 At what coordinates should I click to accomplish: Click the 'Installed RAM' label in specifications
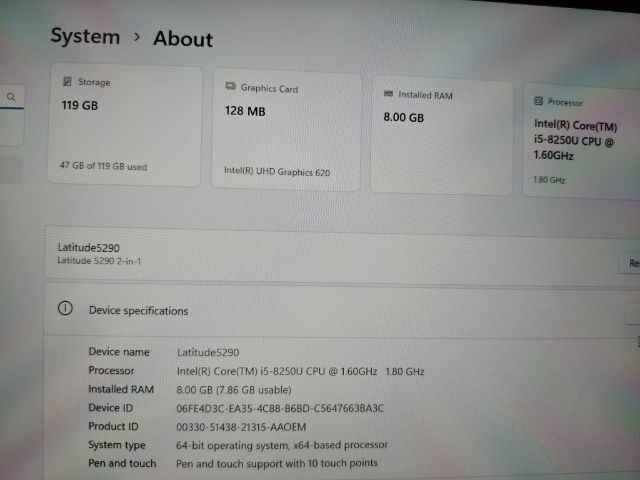(121, 389)
